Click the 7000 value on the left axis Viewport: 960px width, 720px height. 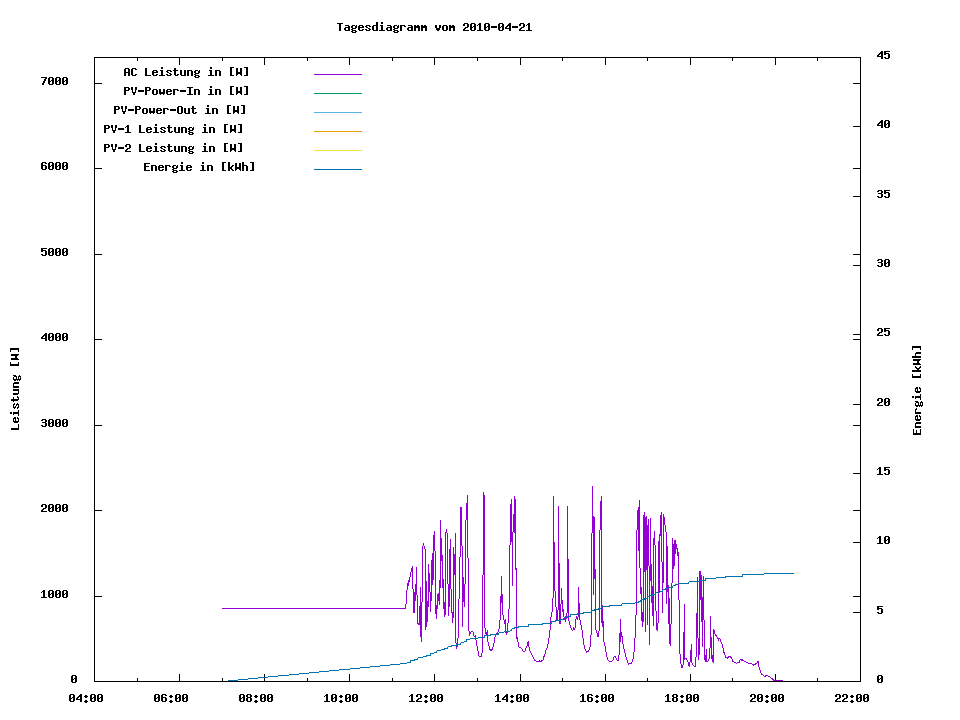click(x=54, y=82)
